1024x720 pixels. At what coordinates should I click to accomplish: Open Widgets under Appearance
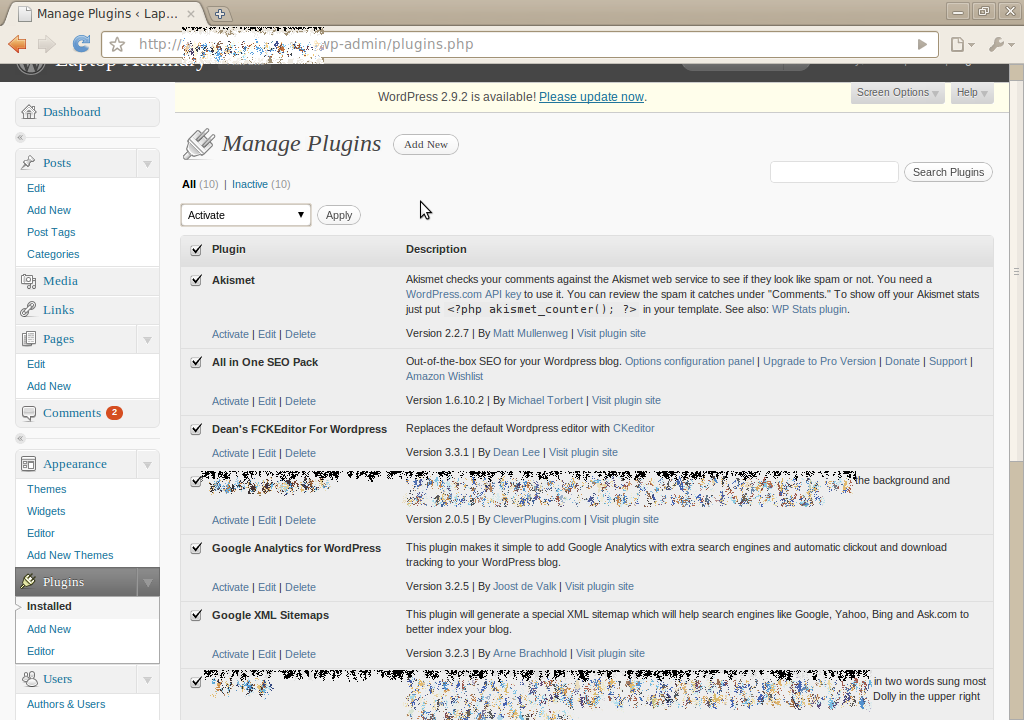(46, 511)
